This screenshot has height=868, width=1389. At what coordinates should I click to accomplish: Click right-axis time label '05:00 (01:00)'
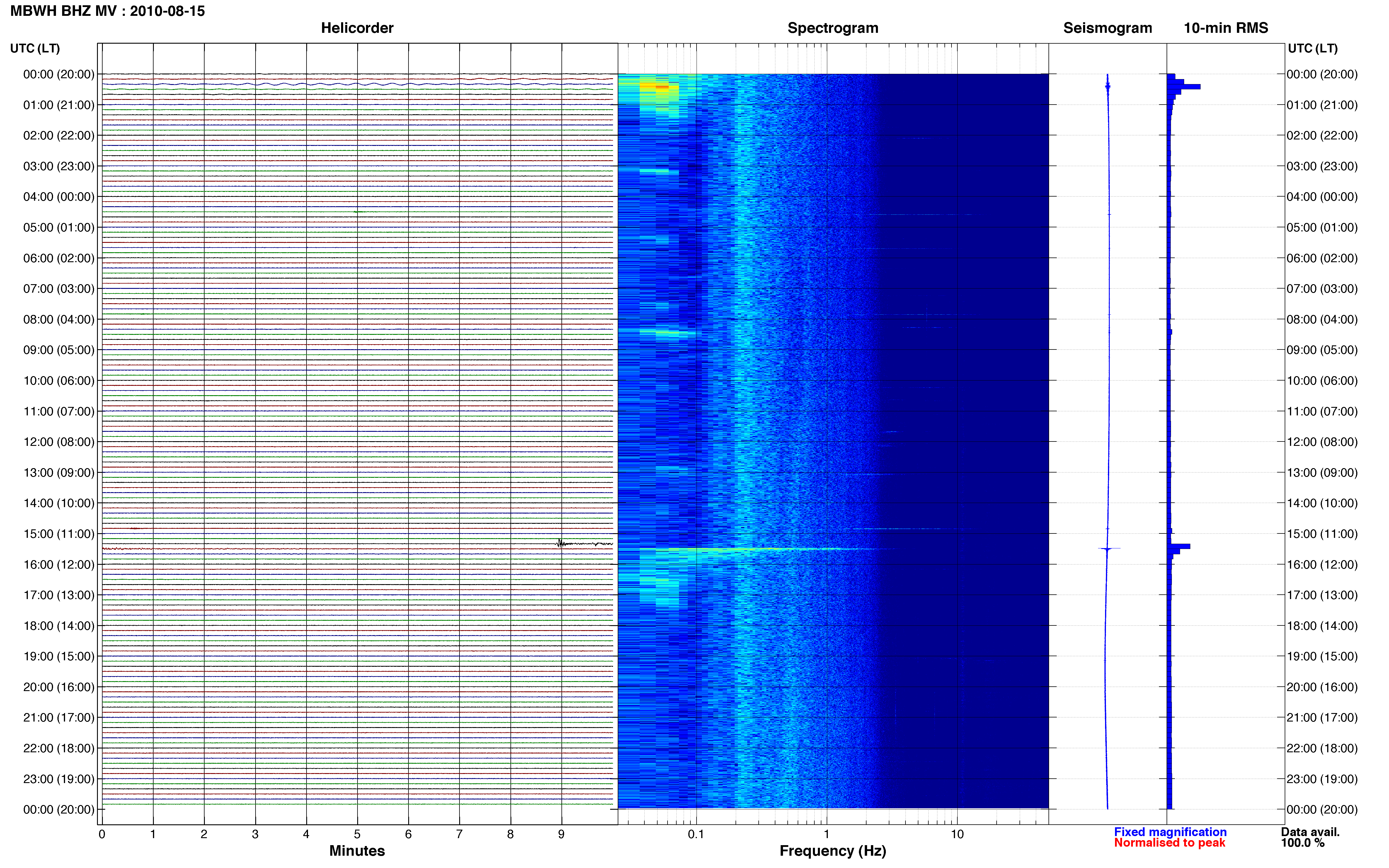pyautogui.click(x=1322, y=227)
